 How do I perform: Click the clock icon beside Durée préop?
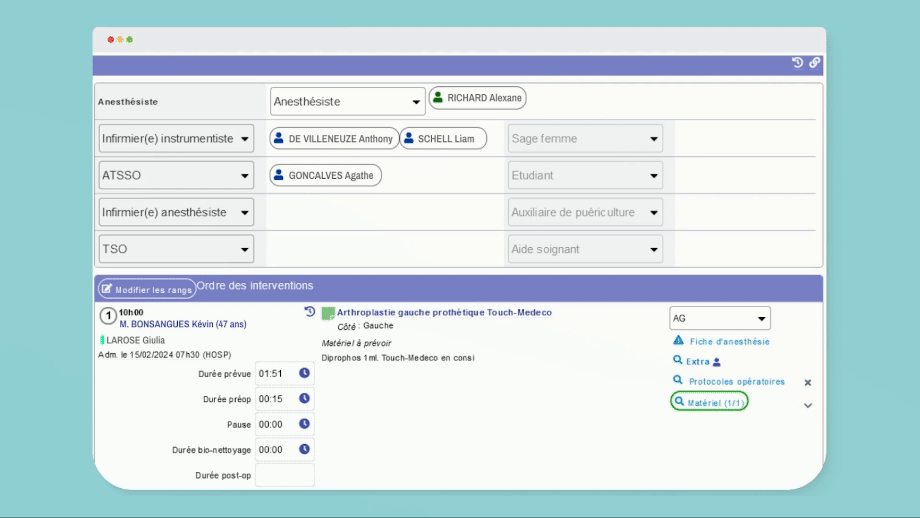305,399
